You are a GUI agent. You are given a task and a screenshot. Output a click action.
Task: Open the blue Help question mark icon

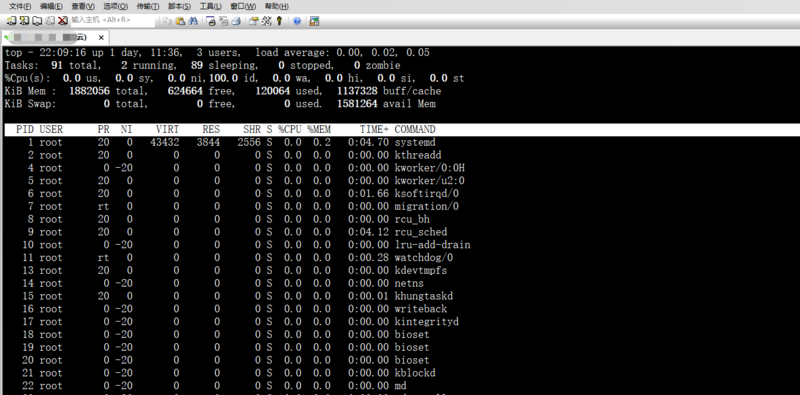click(297, 21)
